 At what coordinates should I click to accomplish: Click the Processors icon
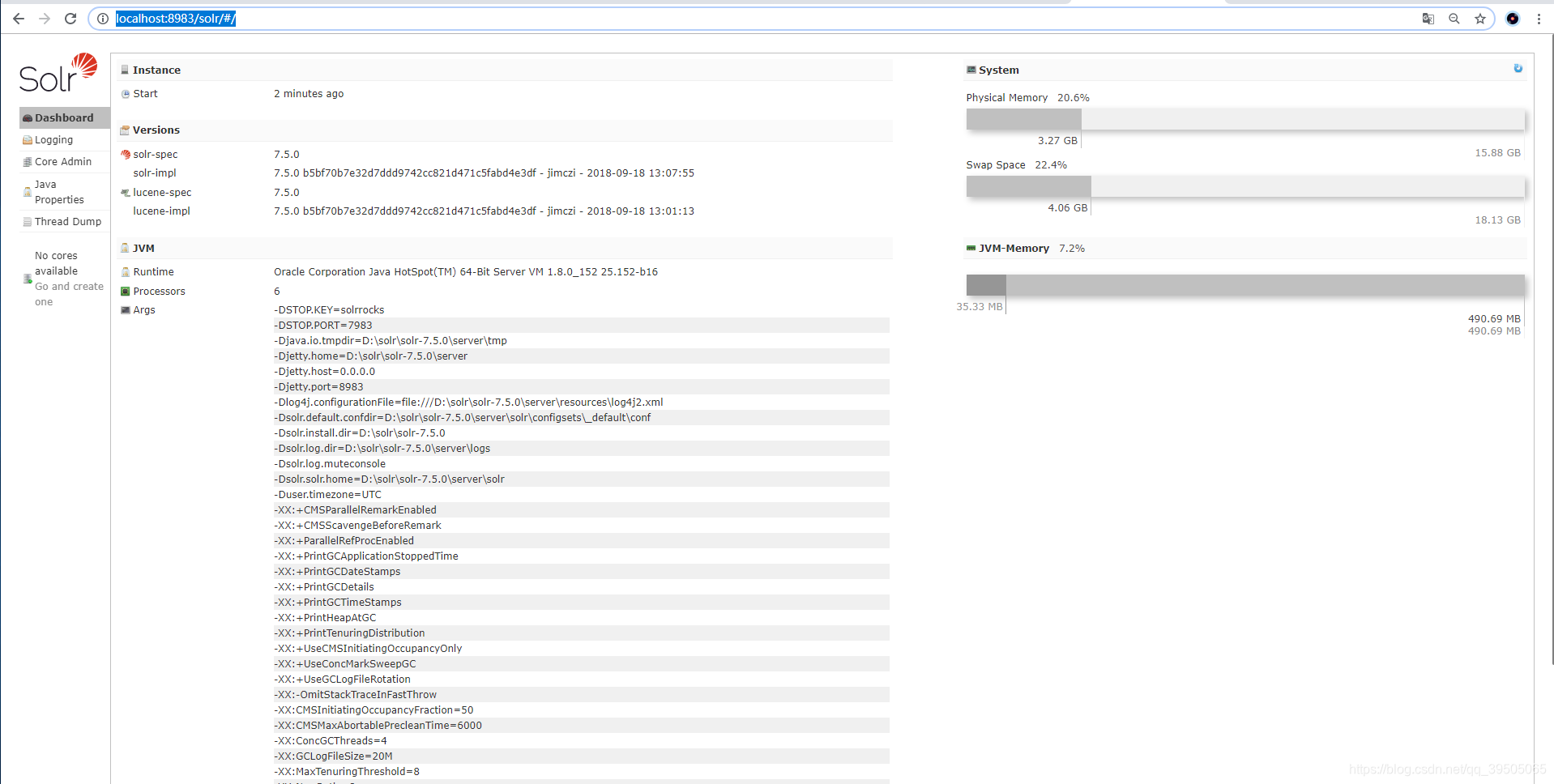click(x=126, y=292)
